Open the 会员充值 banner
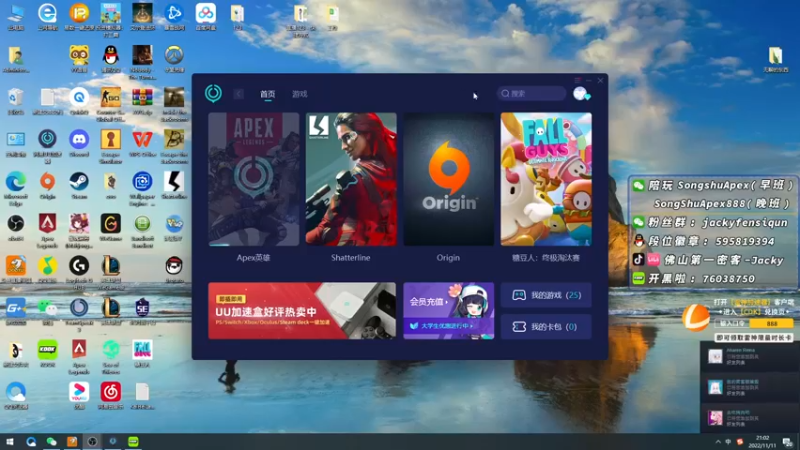This screenshot has height=450, width=800. pos(448,311)
